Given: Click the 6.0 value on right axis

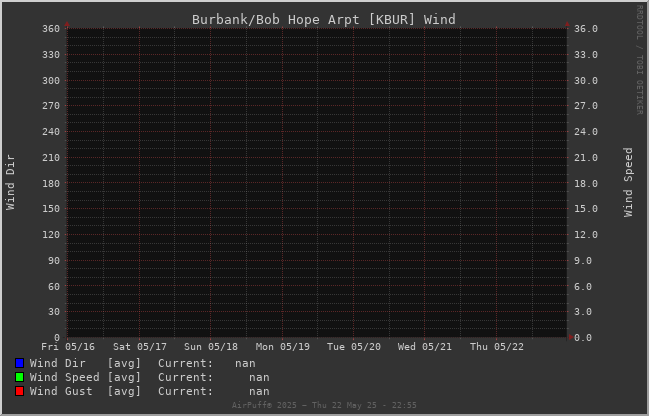Looking at the screenshot, I should pyautogui.click(x=583, y=286).
